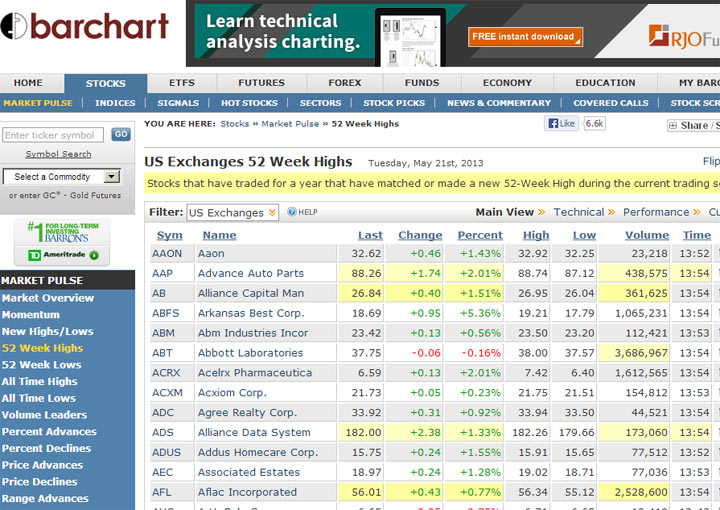
Task: Open the STOCK PICKS submenu item
Action: (x=394, y=103)
